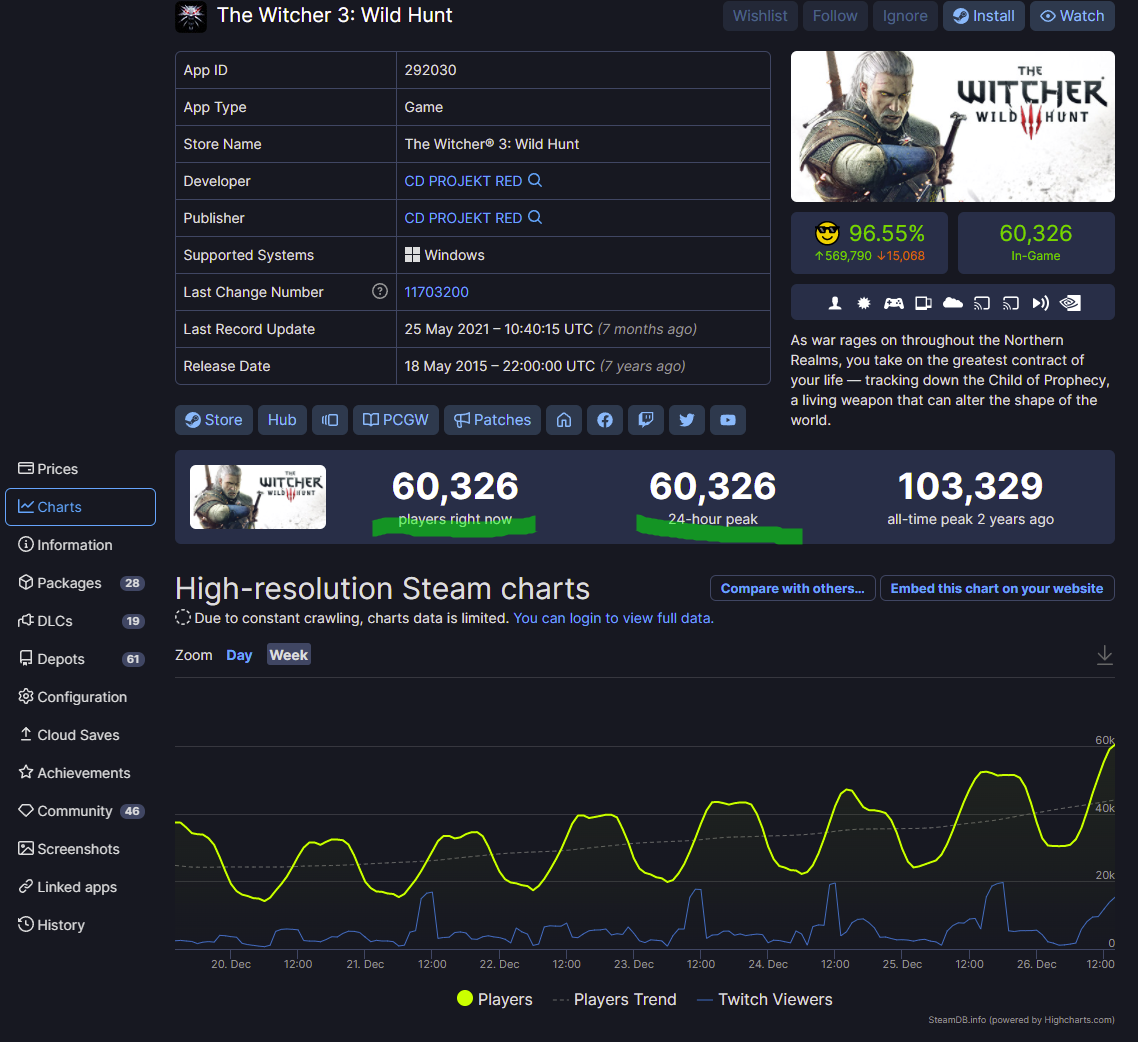Open the community Hub button
1138x1042 pixels.
point(282,420)
